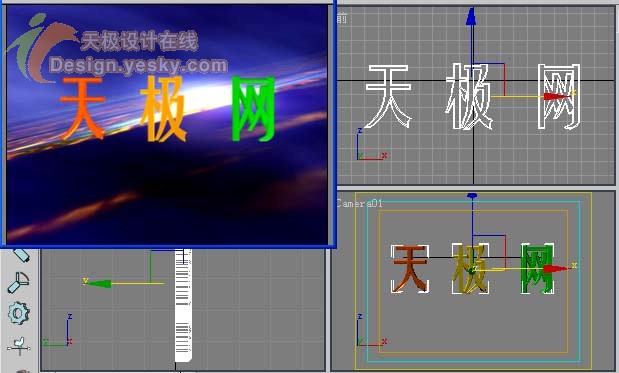Open the Camera01 viewport label menu
This screenshot has height=373, width=619.
click(x=359, y=203)
